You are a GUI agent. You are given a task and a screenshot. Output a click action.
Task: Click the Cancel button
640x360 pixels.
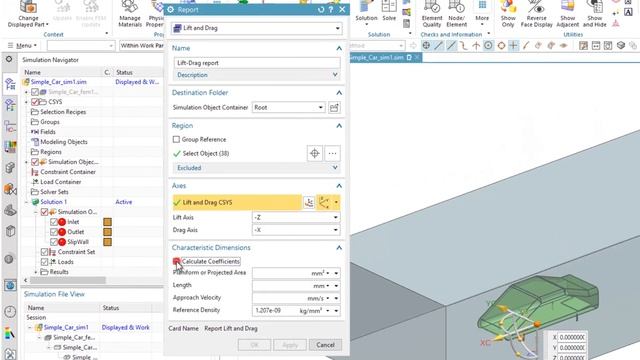pos(325,345)
